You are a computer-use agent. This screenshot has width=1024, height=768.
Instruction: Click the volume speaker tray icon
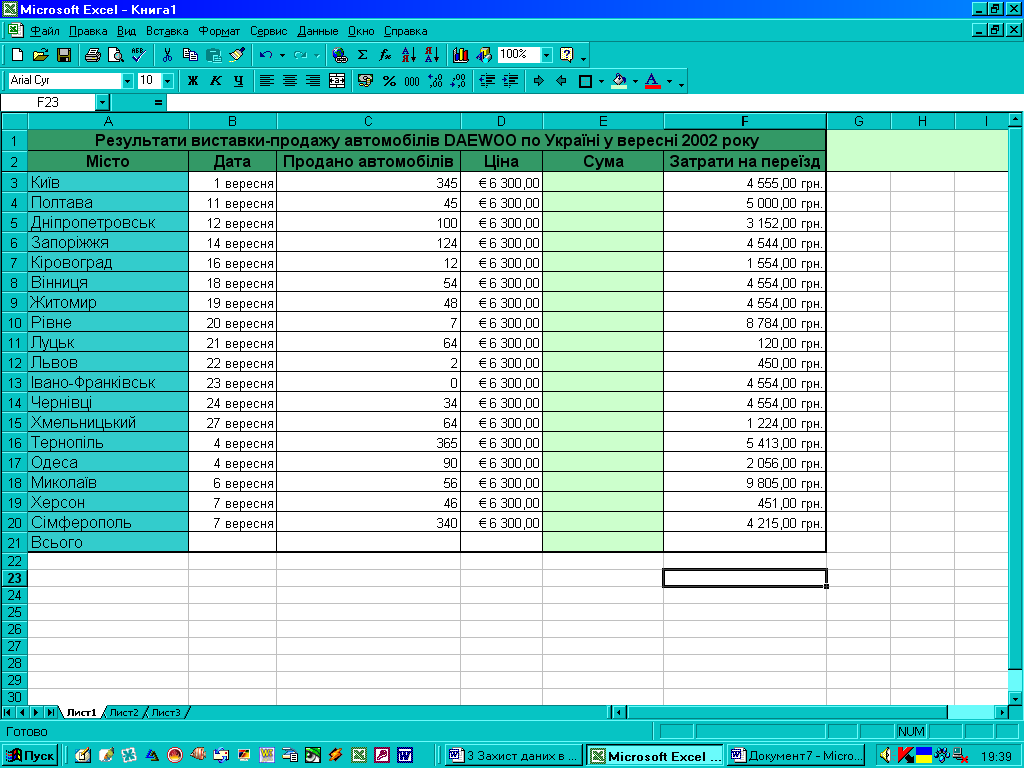[886, 756]
